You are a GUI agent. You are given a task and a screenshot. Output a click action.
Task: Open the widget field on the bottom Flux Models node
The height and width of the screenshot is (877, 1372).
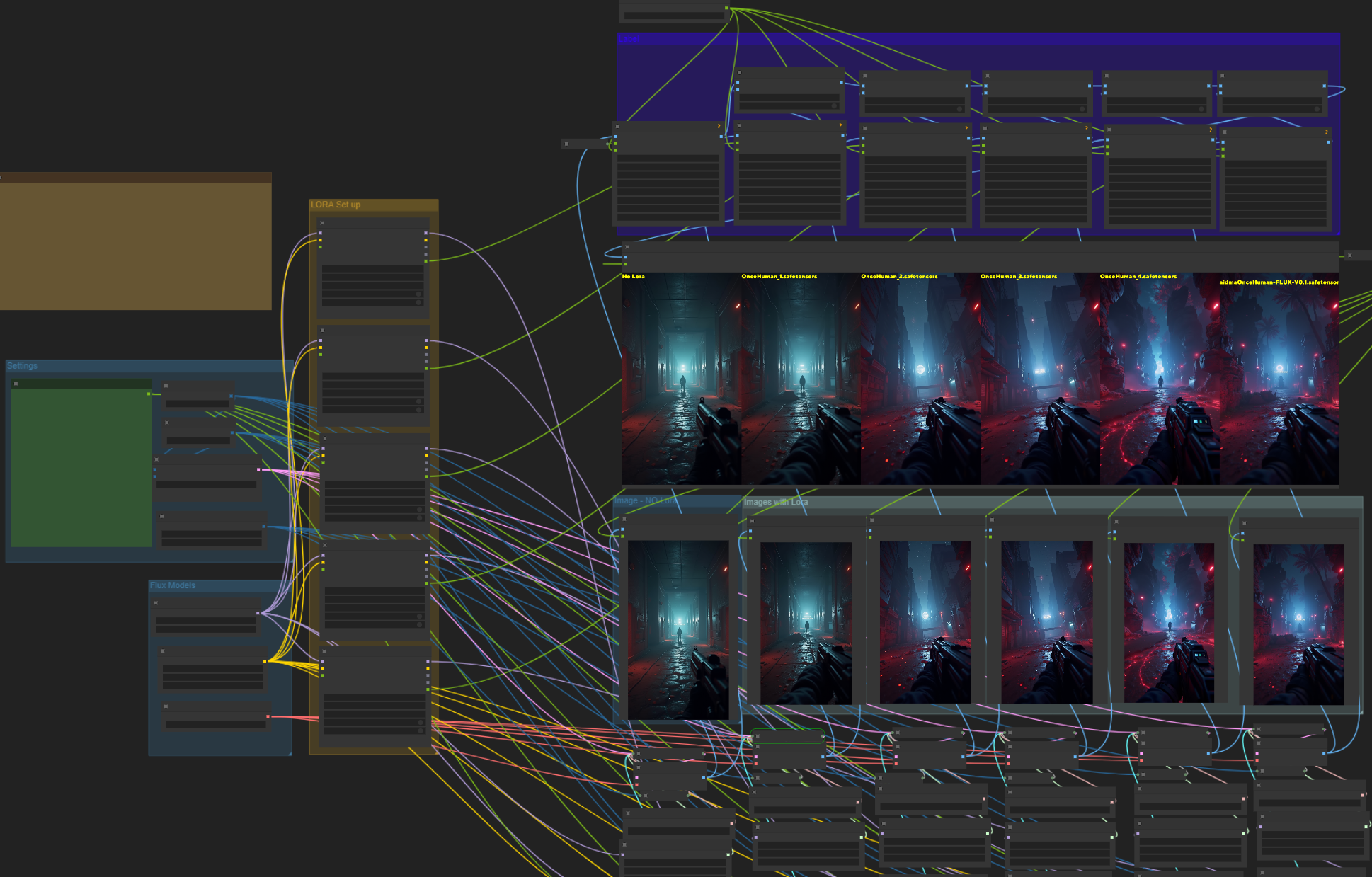coord(215,723)
